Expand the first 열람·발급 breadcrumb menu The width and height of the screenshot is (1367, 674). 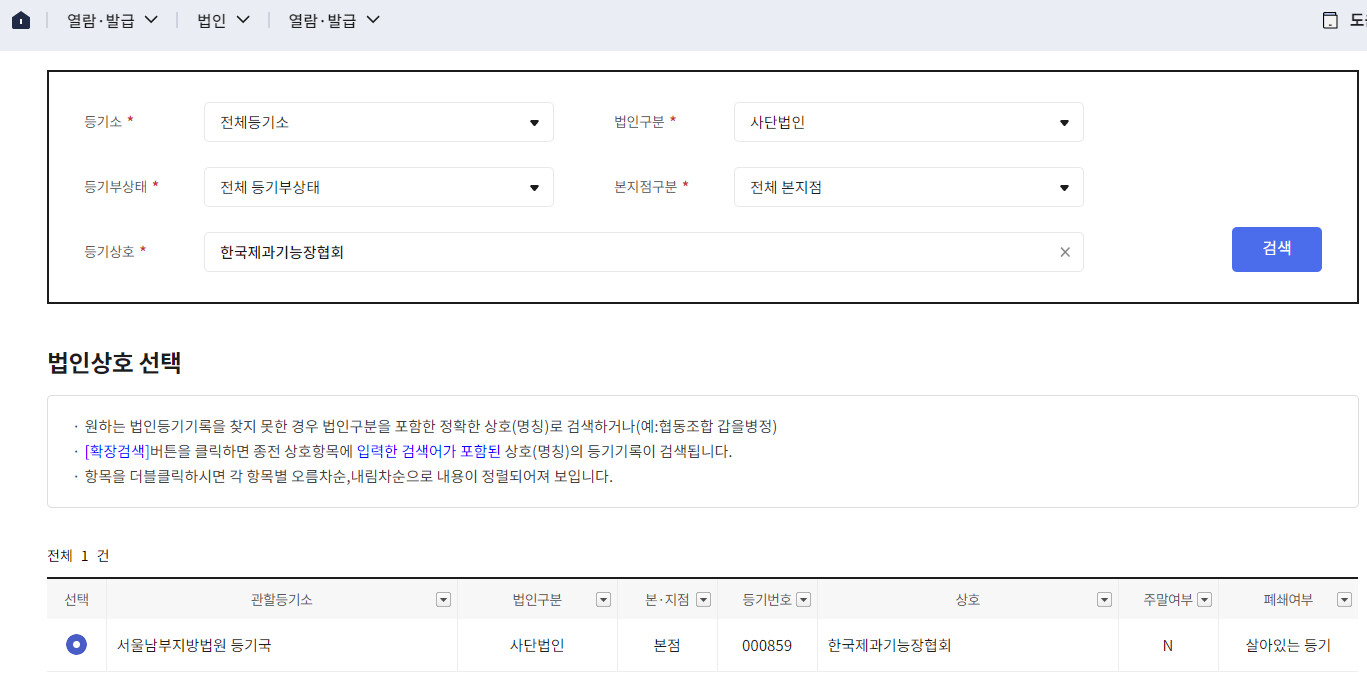click(112, 20)
